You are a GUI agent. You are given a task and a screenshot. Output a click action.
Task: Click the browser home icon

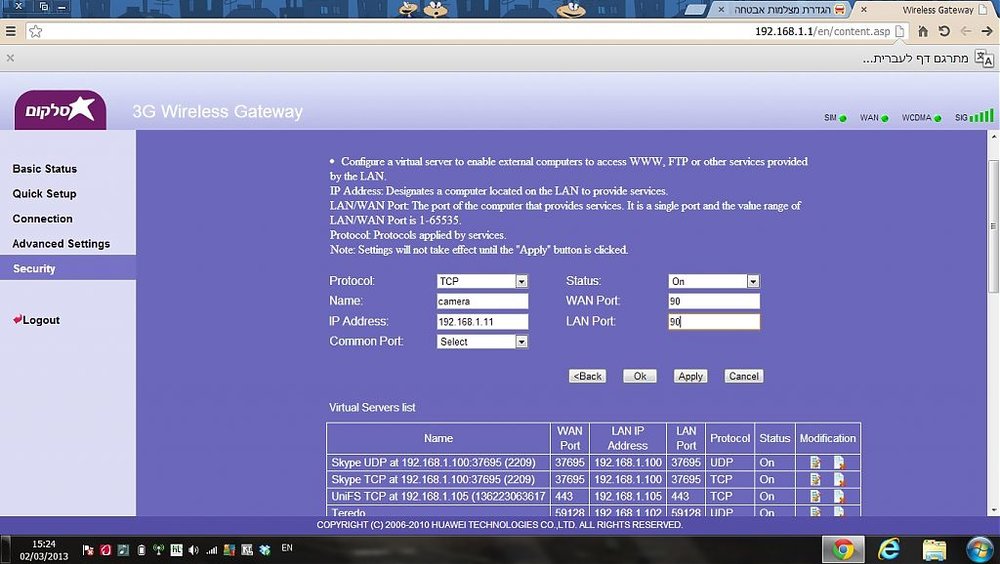(x=923, y=31)
